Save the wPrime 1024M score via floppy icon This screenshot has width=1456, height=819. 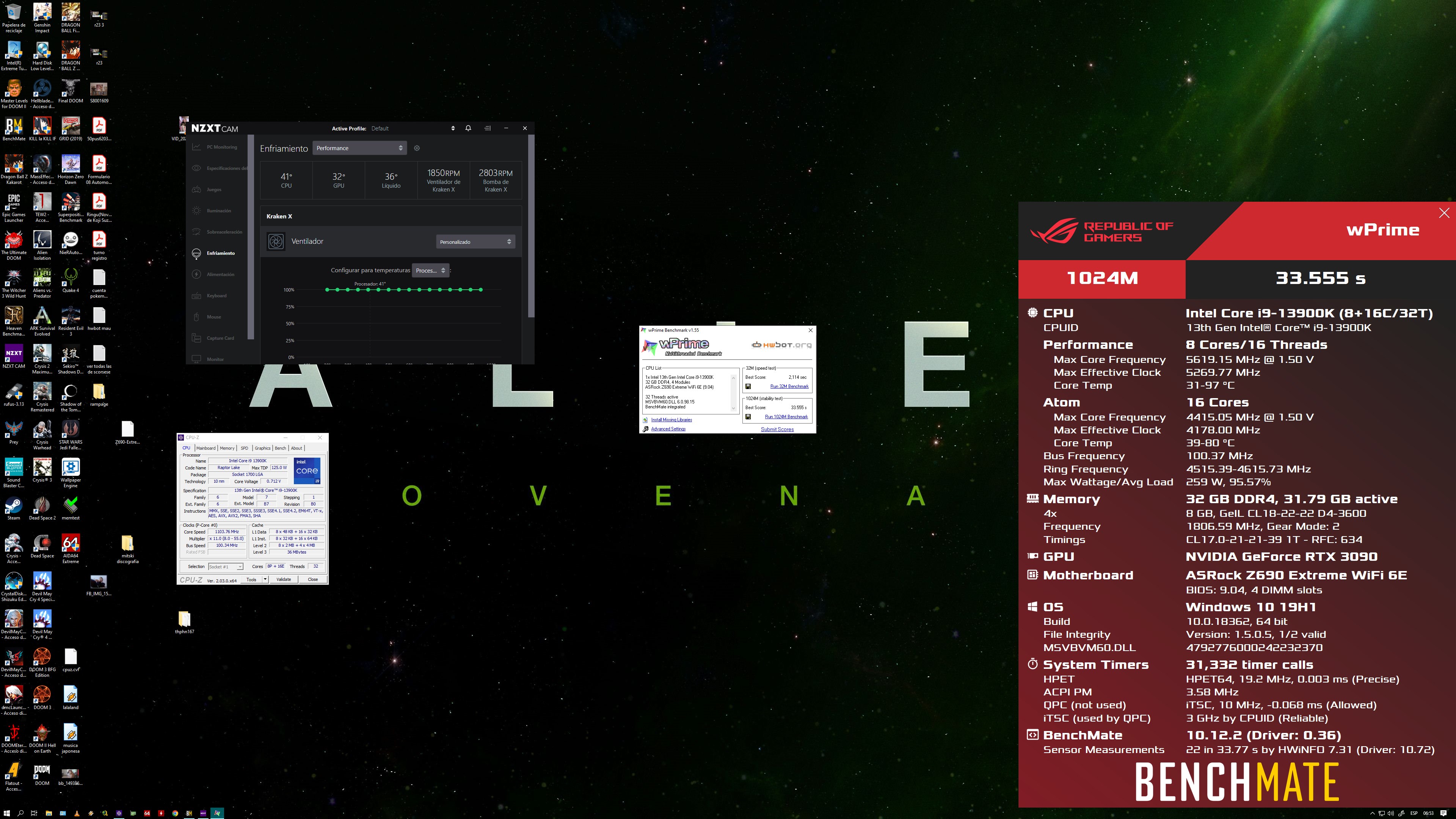tap(748, 417)
